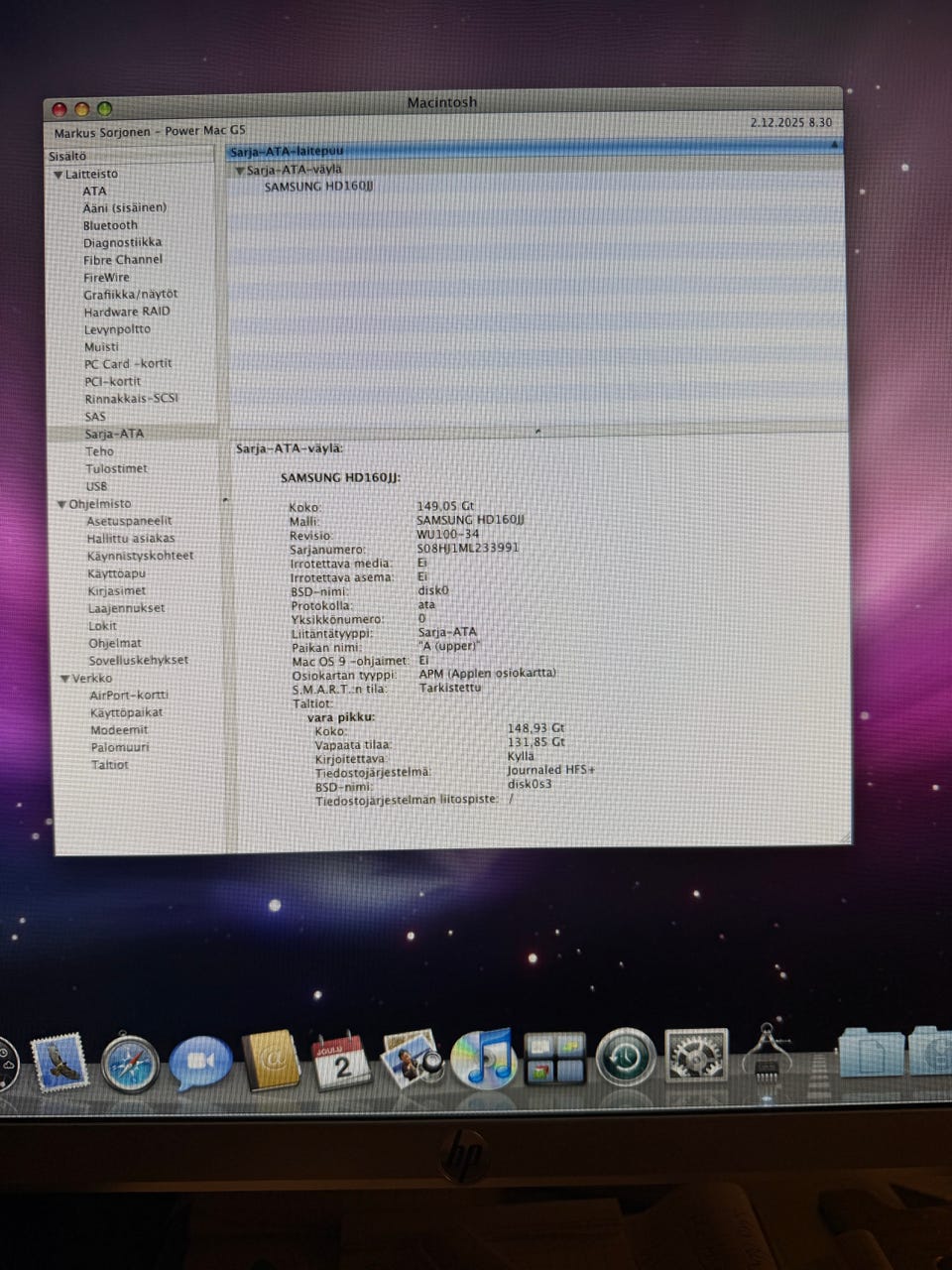Click the Journaled HFS+ value
952x1270 pixels.
pyautogui.click(x=551, y=770)
